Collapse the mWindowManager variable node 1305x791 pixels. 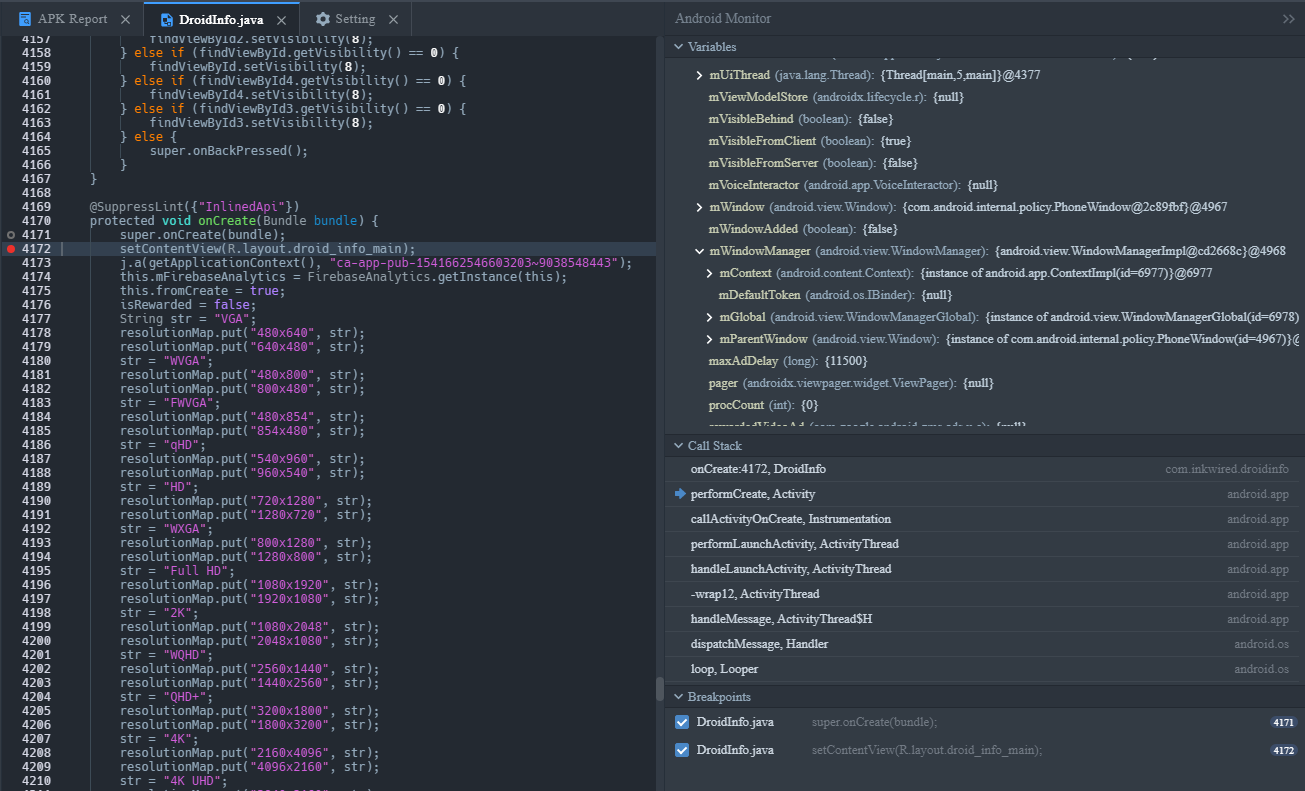[x=699, y=251]
